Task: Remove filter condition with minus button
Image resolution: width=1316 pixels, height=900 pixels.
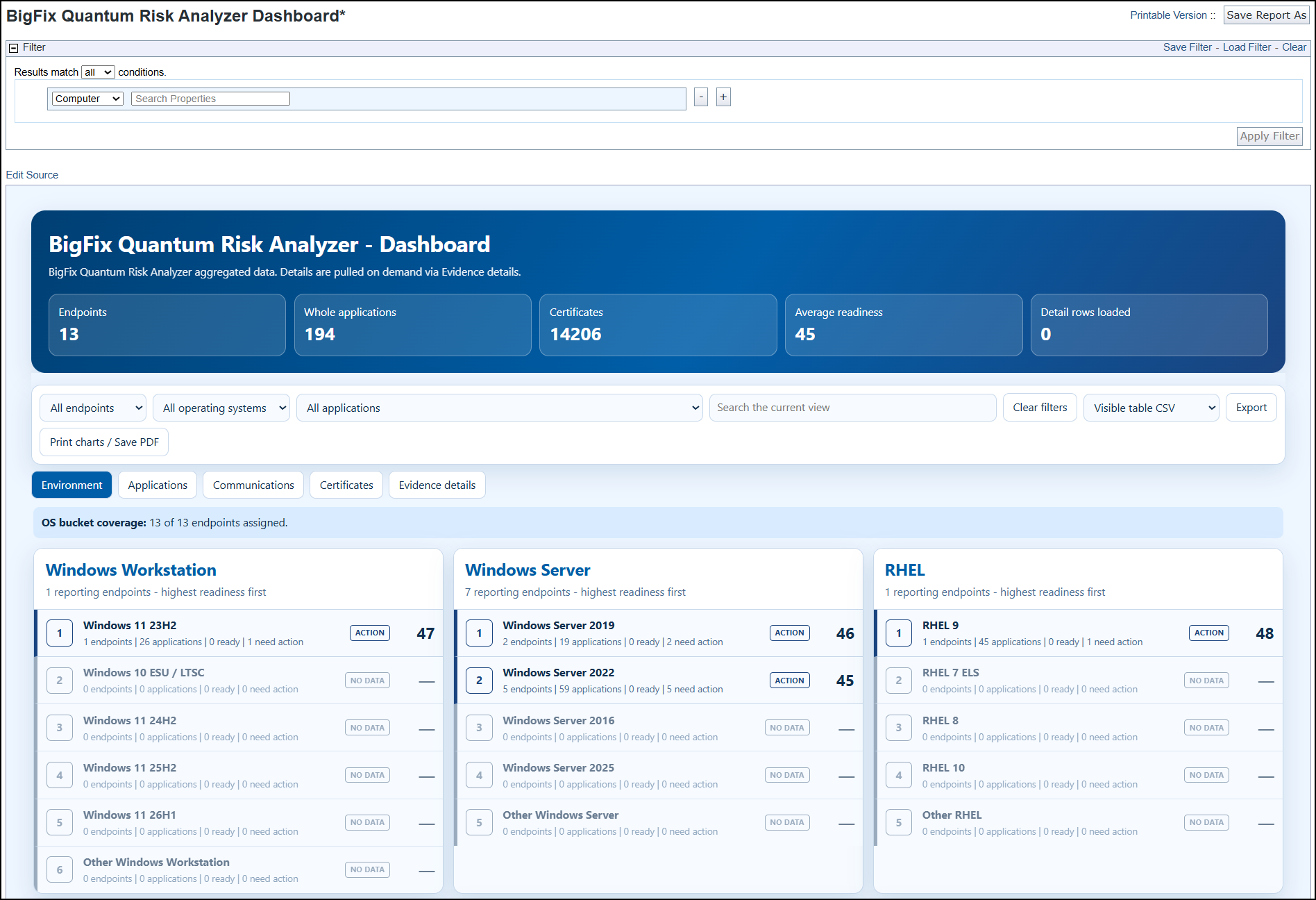Action: coord(701,97)
